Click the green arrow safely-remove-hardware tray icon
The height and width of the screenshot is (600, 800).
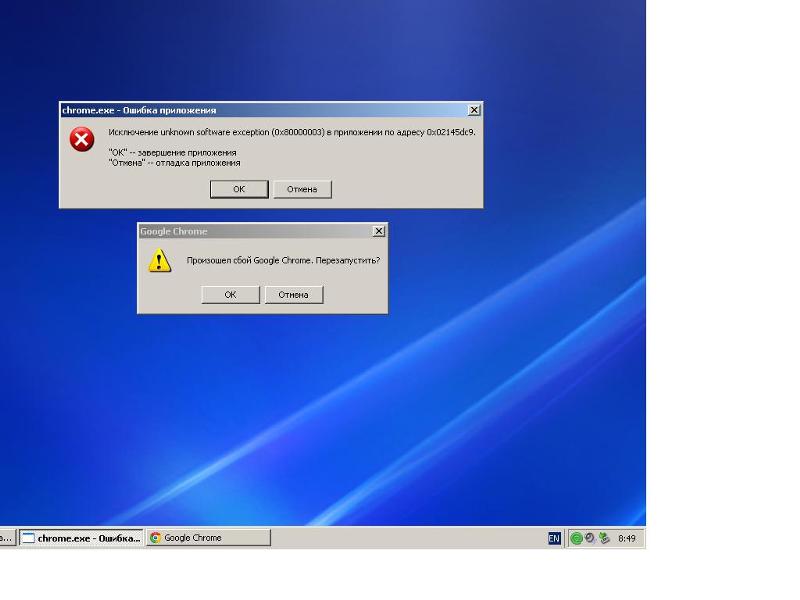tap(604, 538)
